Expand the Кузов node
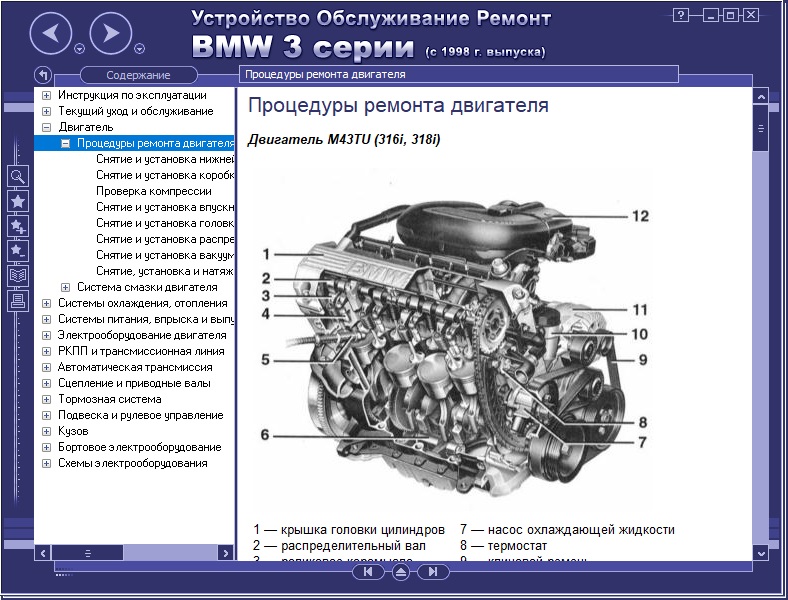 pos(46,431)
